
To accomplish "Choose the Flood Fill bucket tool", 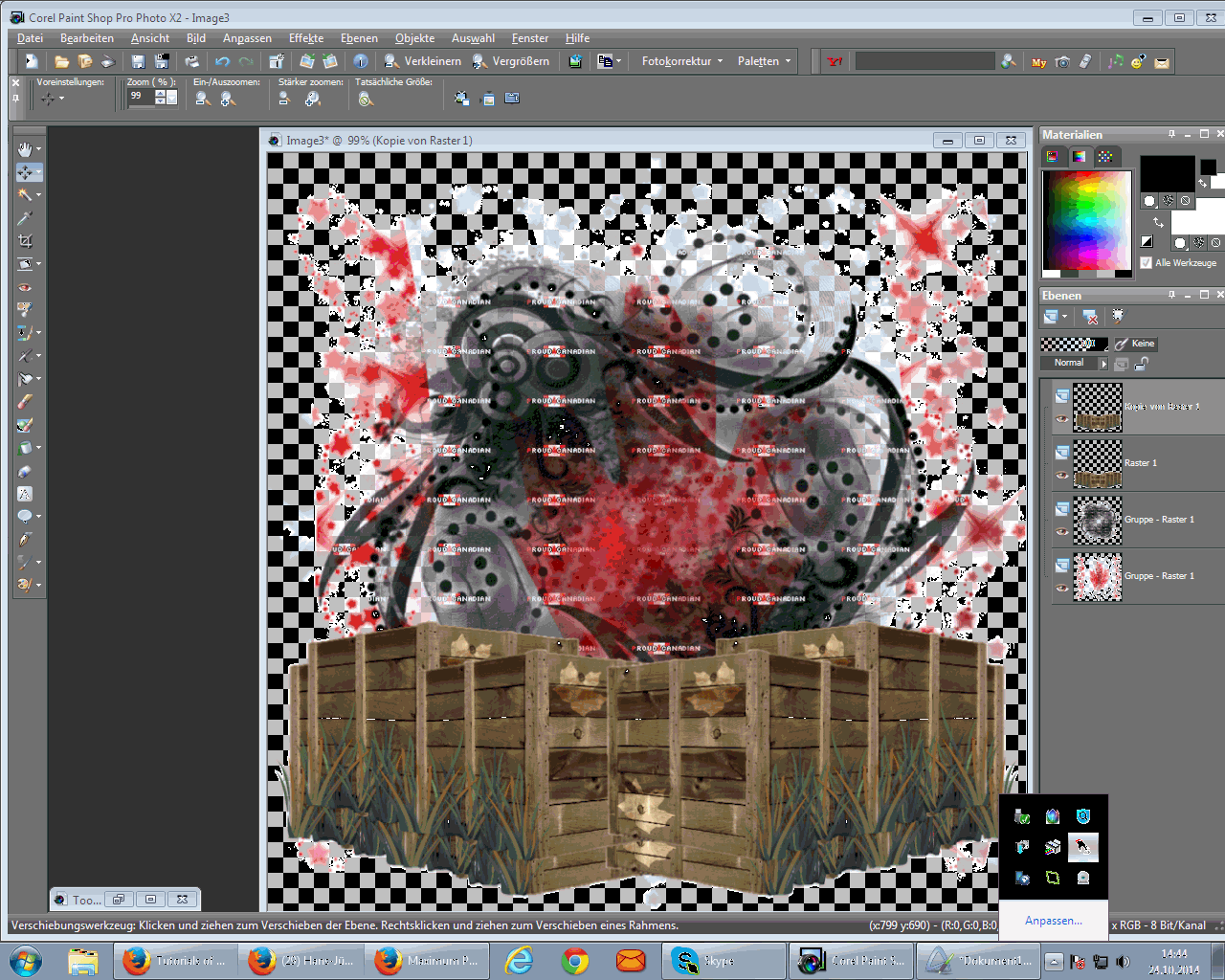I will tap(25, 448).
